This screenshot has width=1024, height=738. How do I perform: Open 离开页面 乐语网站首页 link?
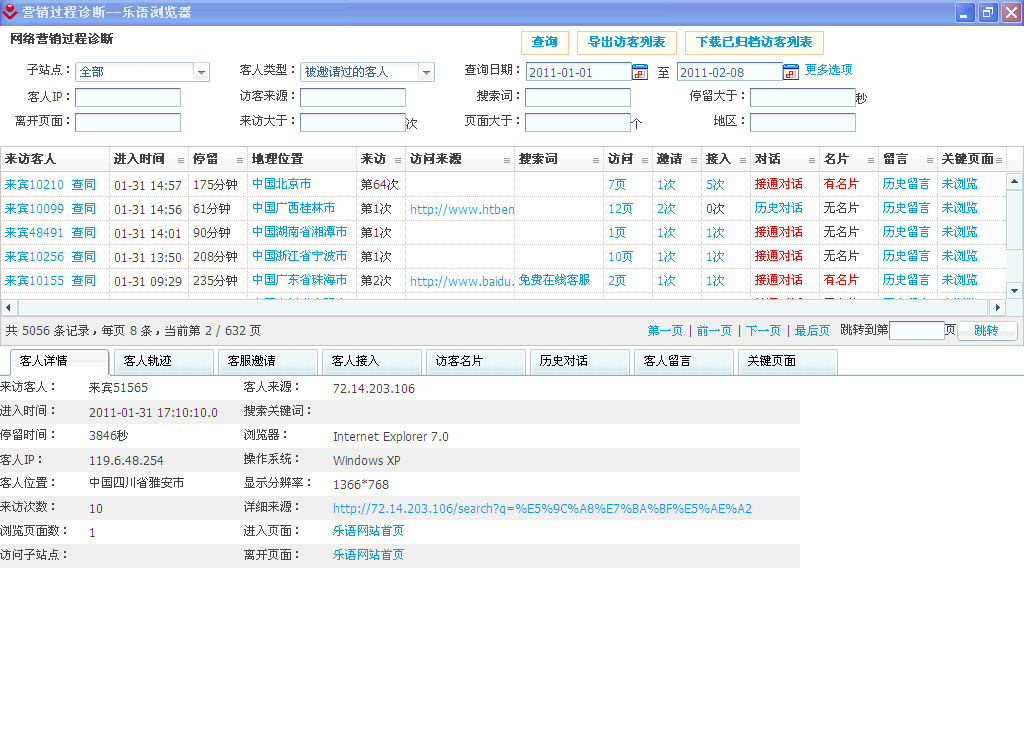pyautogui.click(x=368, y=555)
